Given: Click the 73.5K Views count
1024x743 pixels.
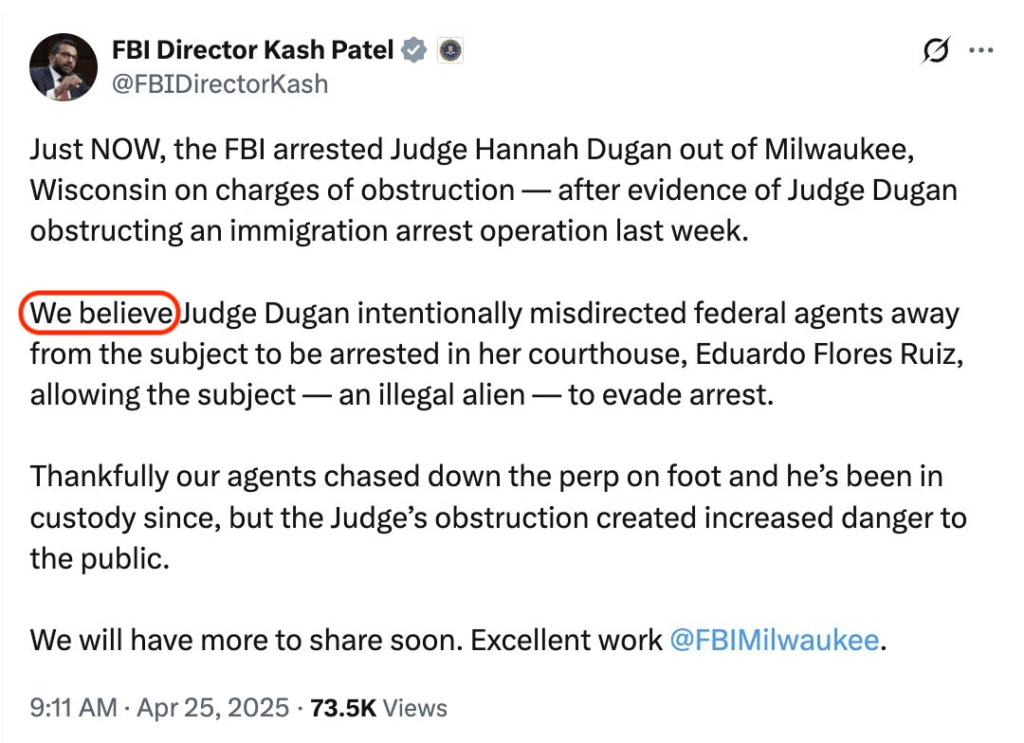Looking at the screenshot, I should (378, 708).
